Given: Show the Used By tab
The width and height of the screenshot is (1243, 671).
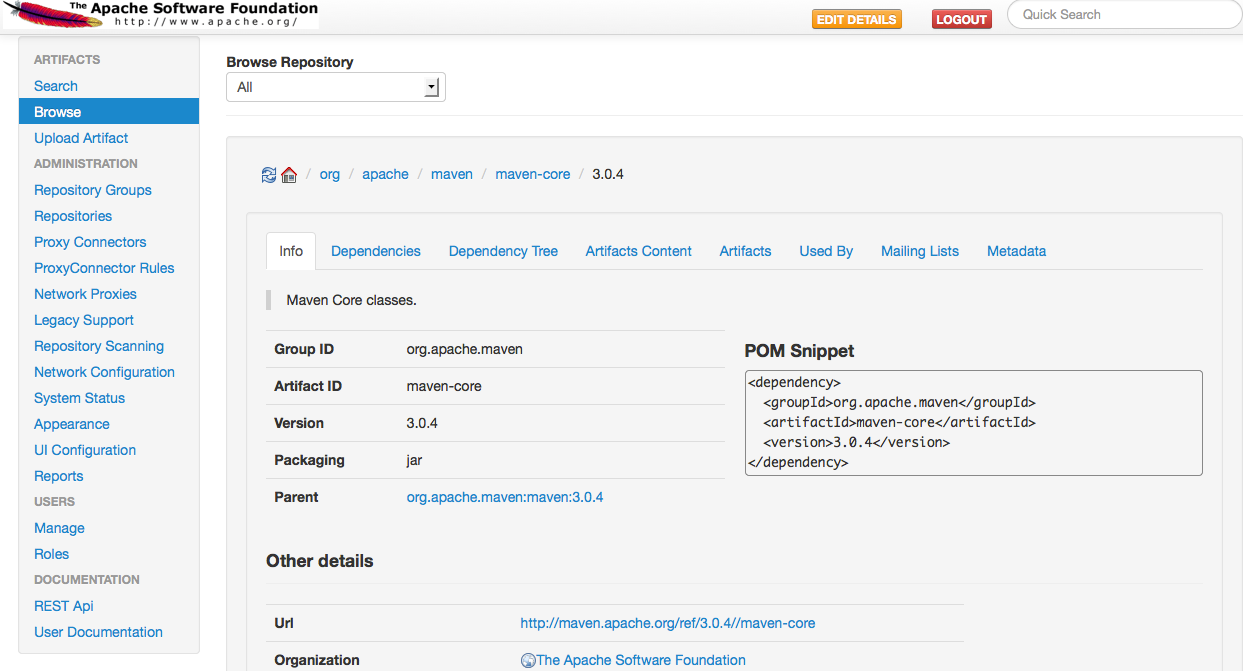Looking at the screenshot, I should tap(826, 251).
